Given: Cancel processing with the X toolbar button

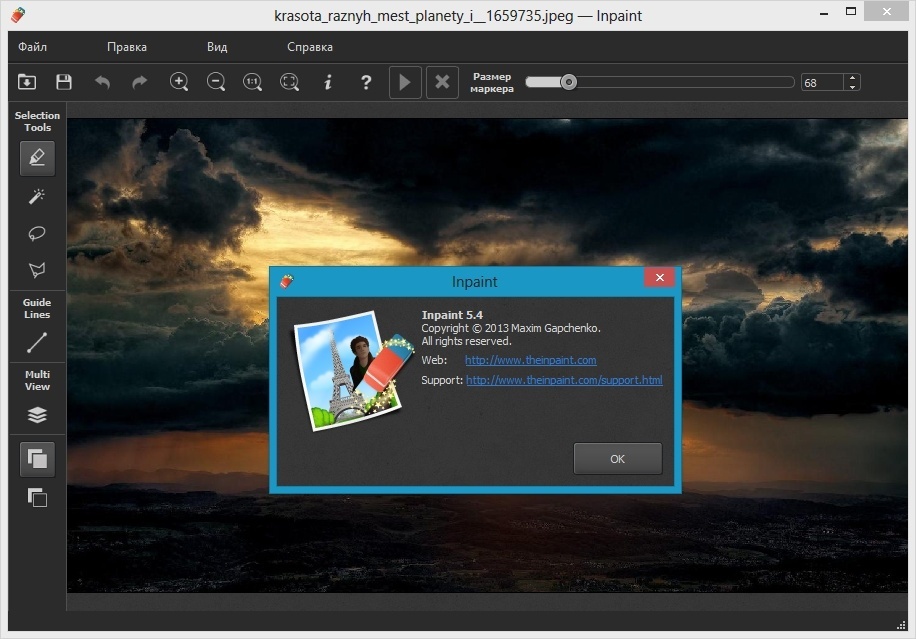Looking at the screenshot, I should (442, 82).
